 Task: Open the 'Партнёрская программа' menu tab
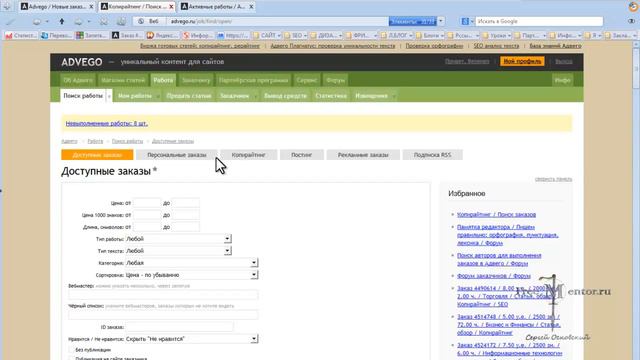pyautogui.click(x=253, y=80)
